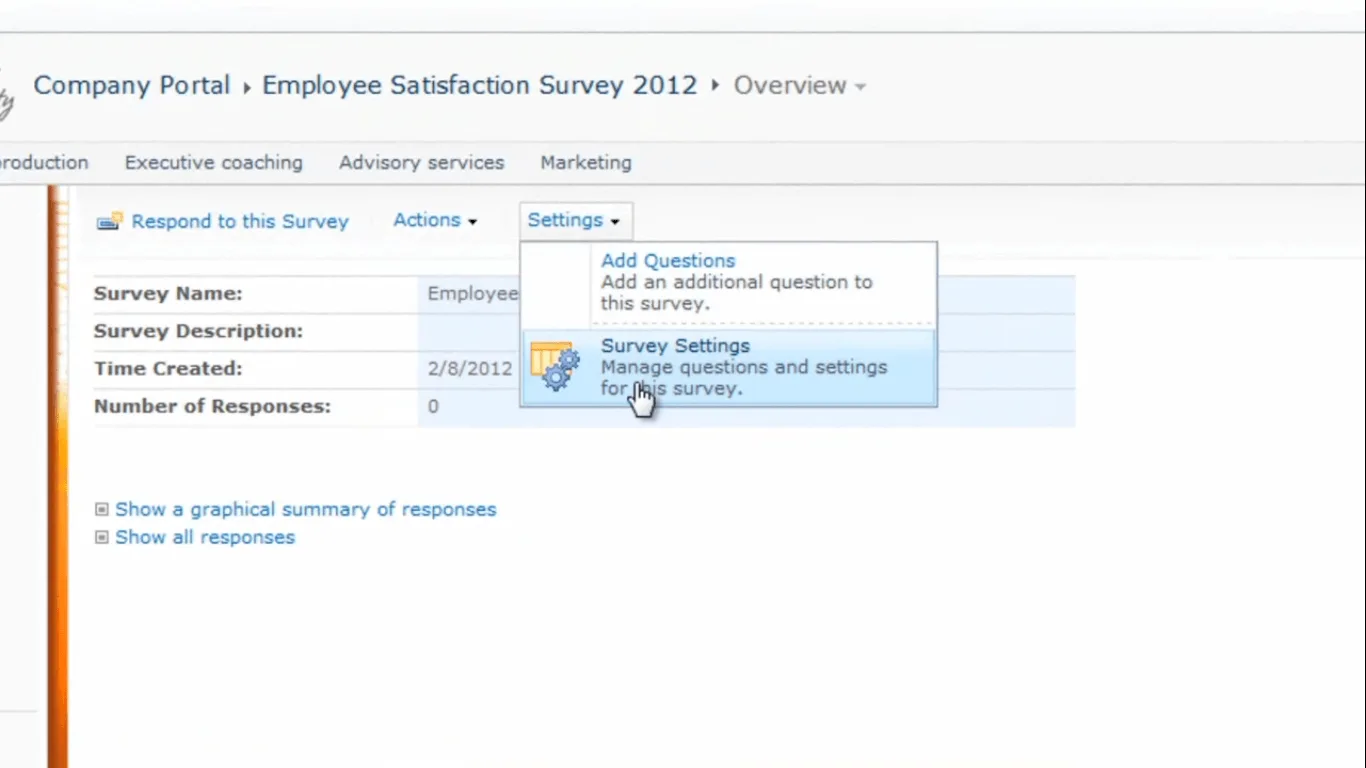Image resolution: width=1366 pixels, height=768 pixels.
Task: Select the Number of Responses label
Action: pos(212,407)
